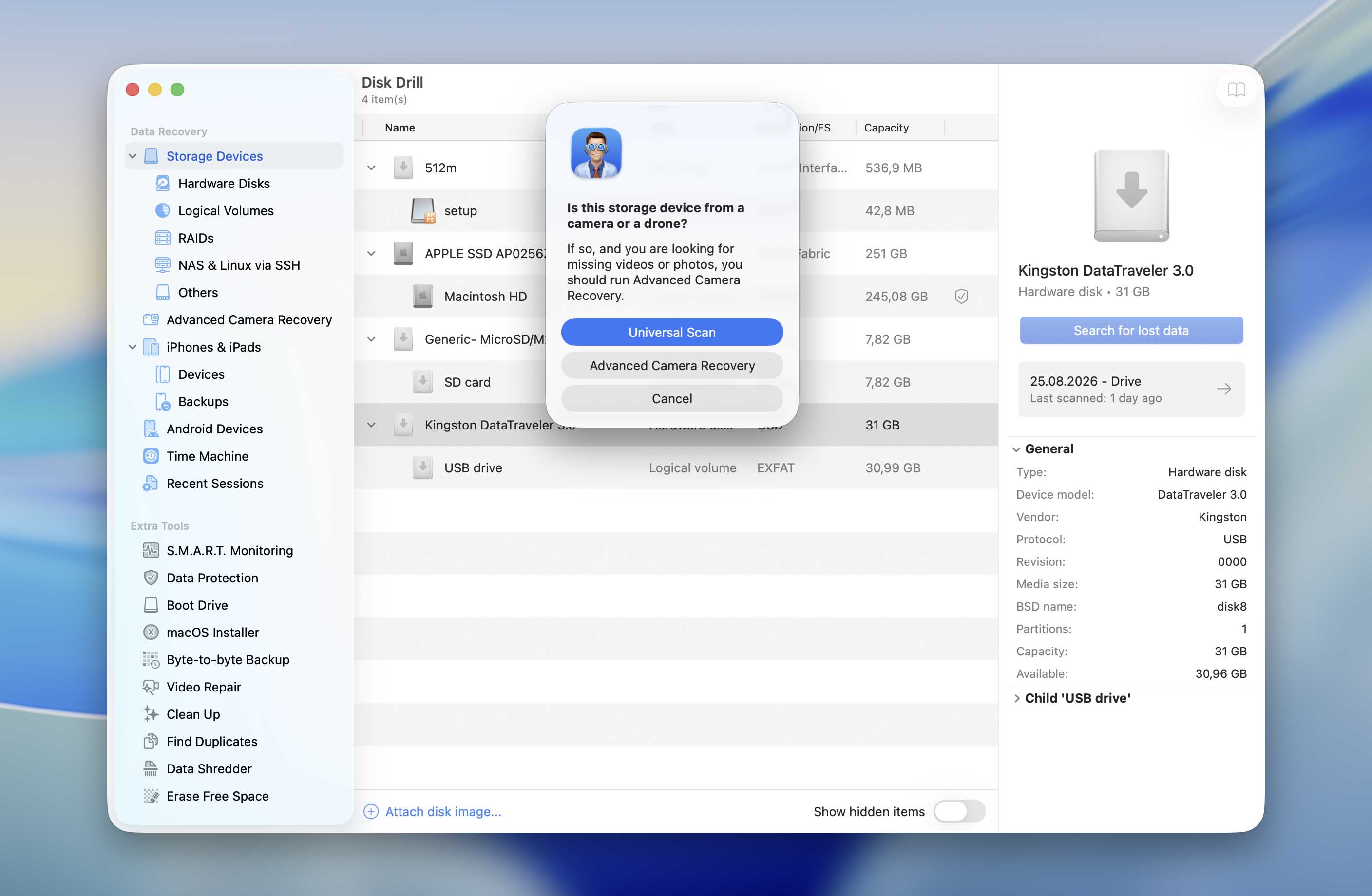This screenshot has width=1372, height=896.
Task: Click Attach disk image link
Action: click(432, 811)
